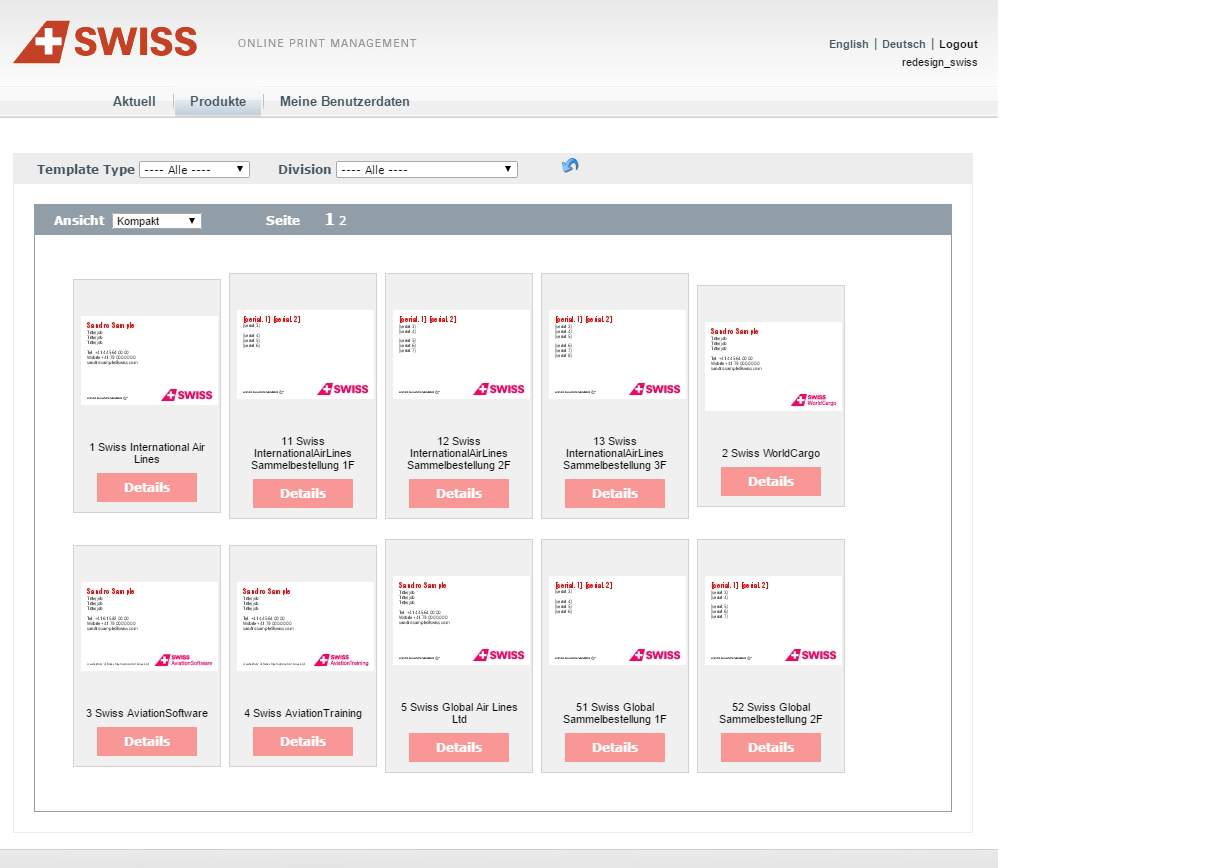Switch language to English
This screenshot has width=1216, height=868.
coord(849,44)
